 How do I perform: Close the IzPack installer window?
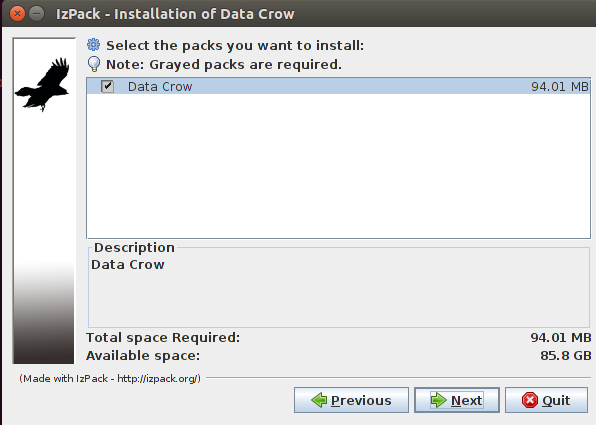(17, 14)
